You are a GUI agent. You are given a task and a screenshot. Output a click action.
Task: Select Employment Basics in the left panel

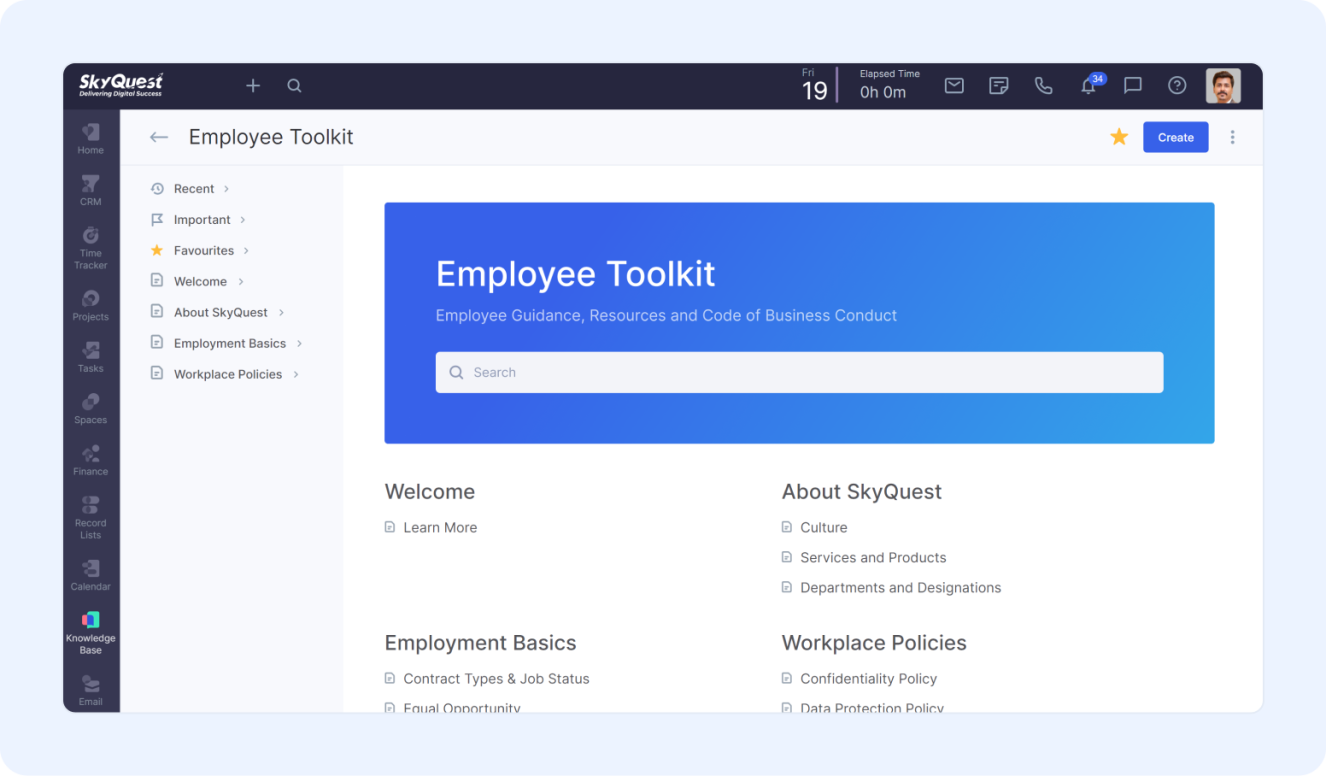(x=230, y=344)
